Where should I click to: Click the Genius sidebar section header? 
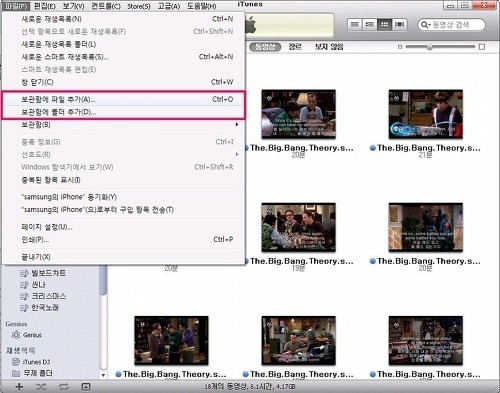(16, 324)
